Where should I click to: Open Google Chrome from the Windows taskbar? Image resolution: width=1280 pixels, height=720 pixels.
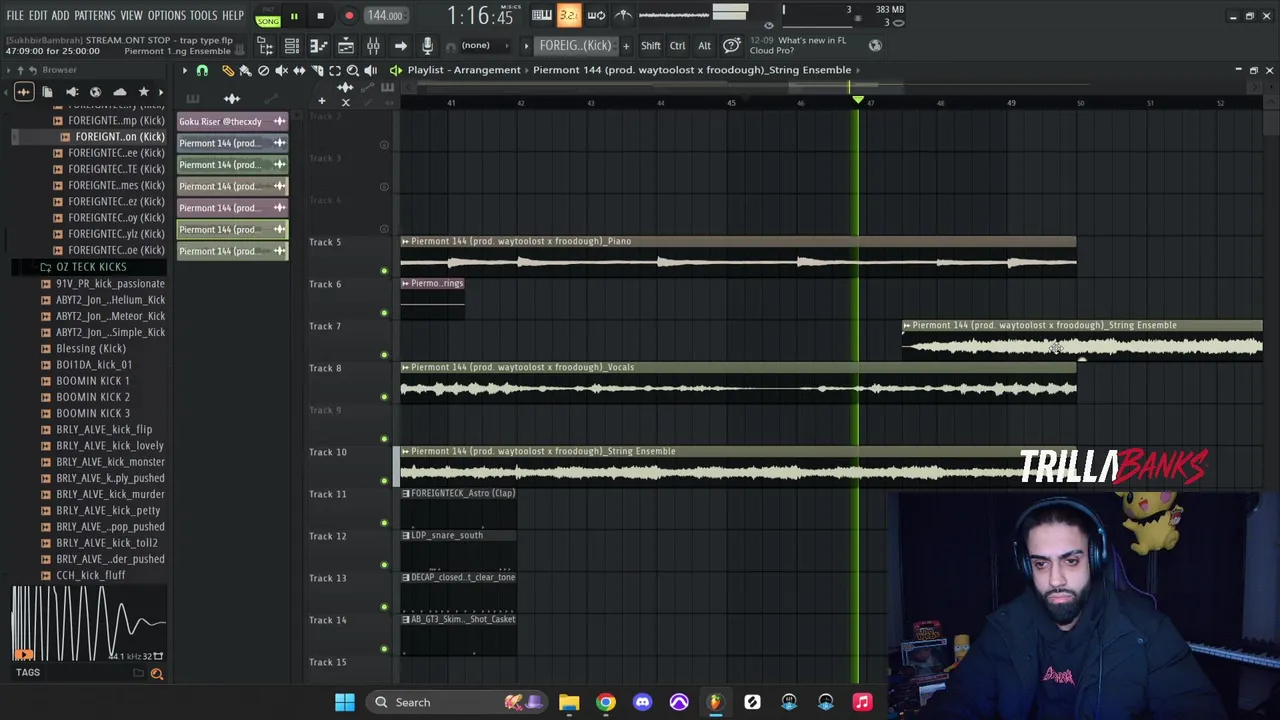pos(605,702)
